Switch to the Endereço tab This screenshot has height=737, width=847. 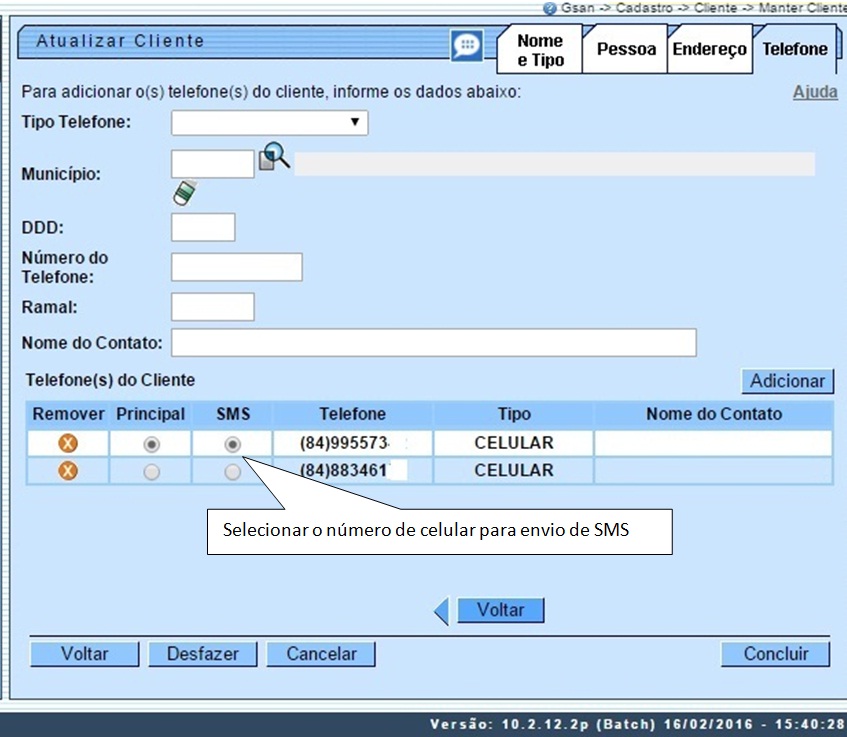click(709, 48)
